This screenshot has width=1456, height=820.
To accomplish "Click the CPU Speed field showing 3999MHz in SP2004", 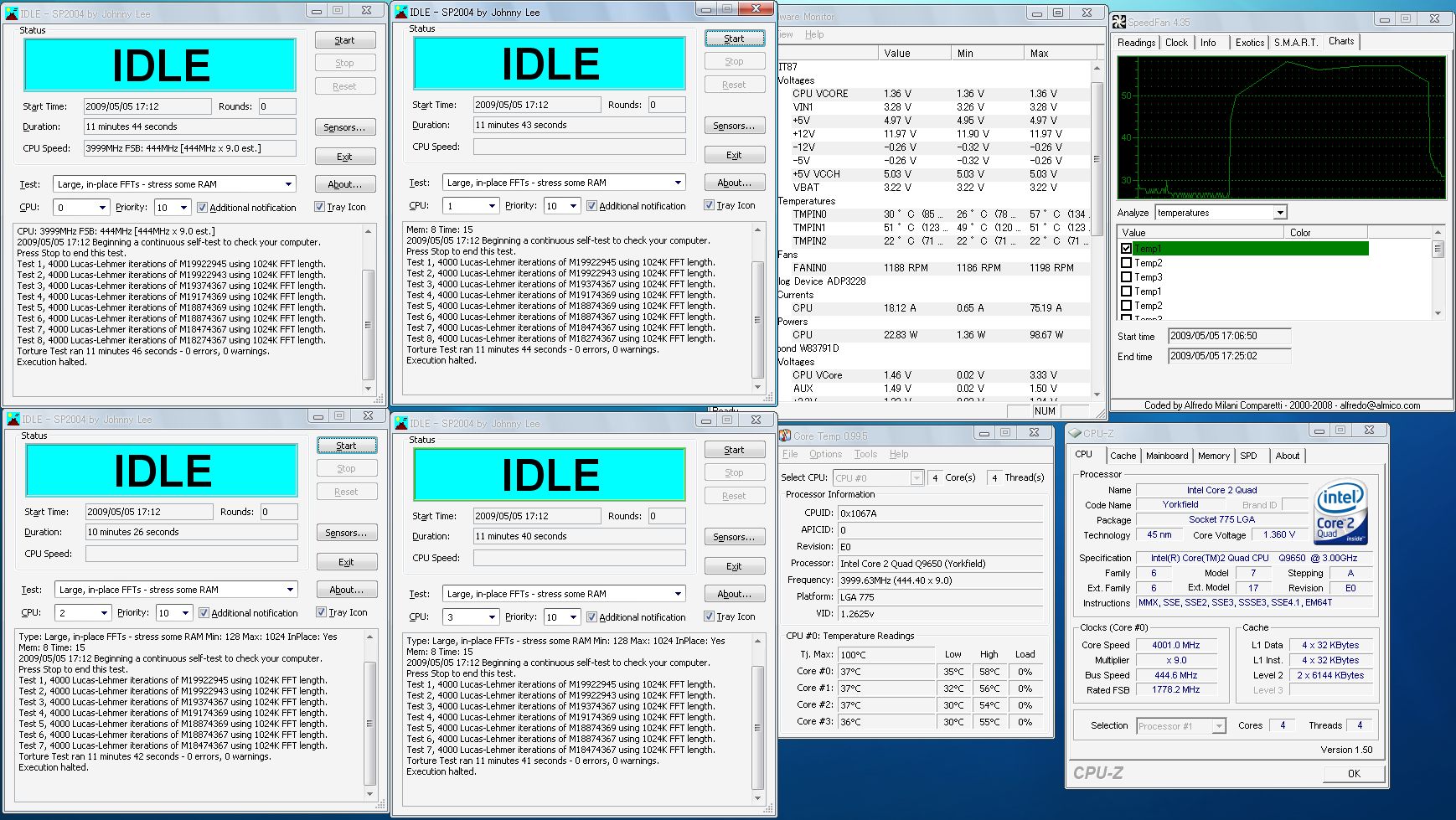I will click(190, 148).
